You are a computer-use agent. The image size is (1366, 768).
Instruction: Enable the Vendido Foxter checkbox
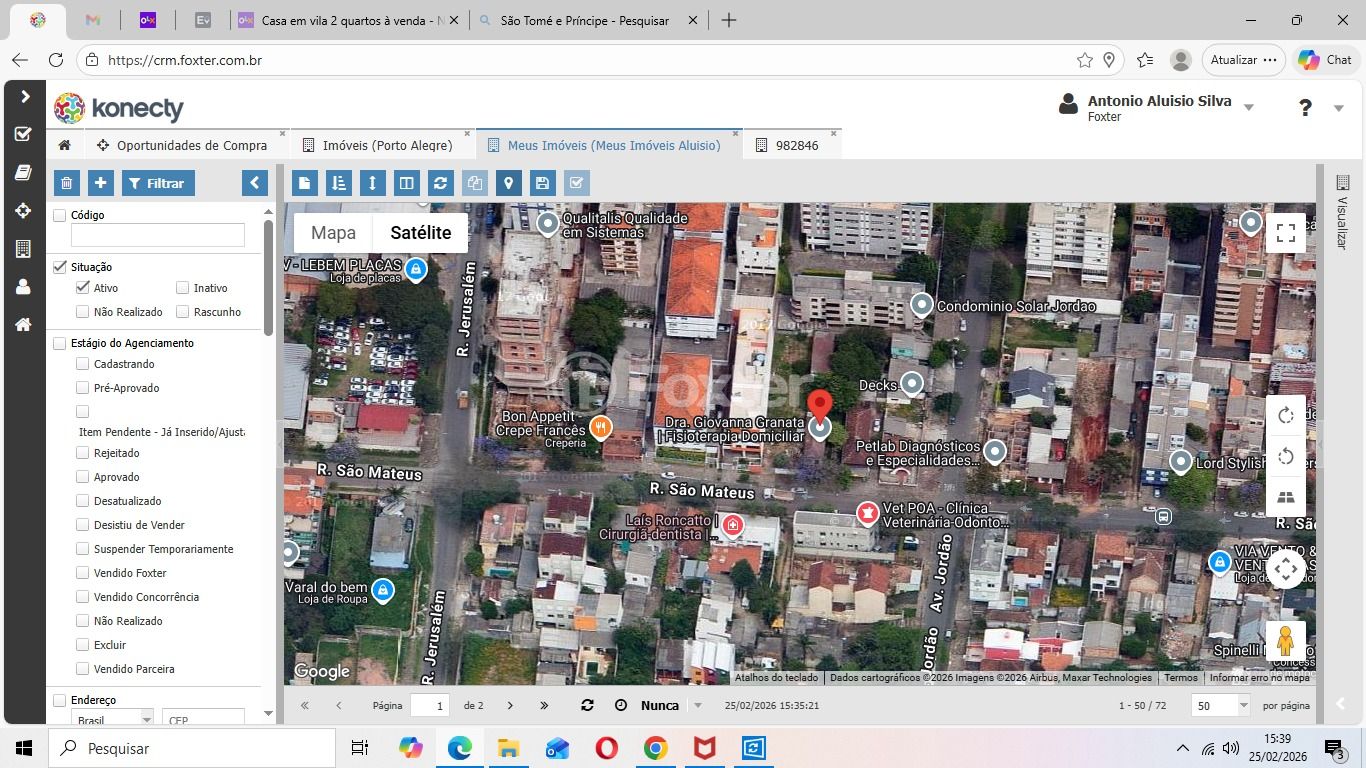[83, 573]
